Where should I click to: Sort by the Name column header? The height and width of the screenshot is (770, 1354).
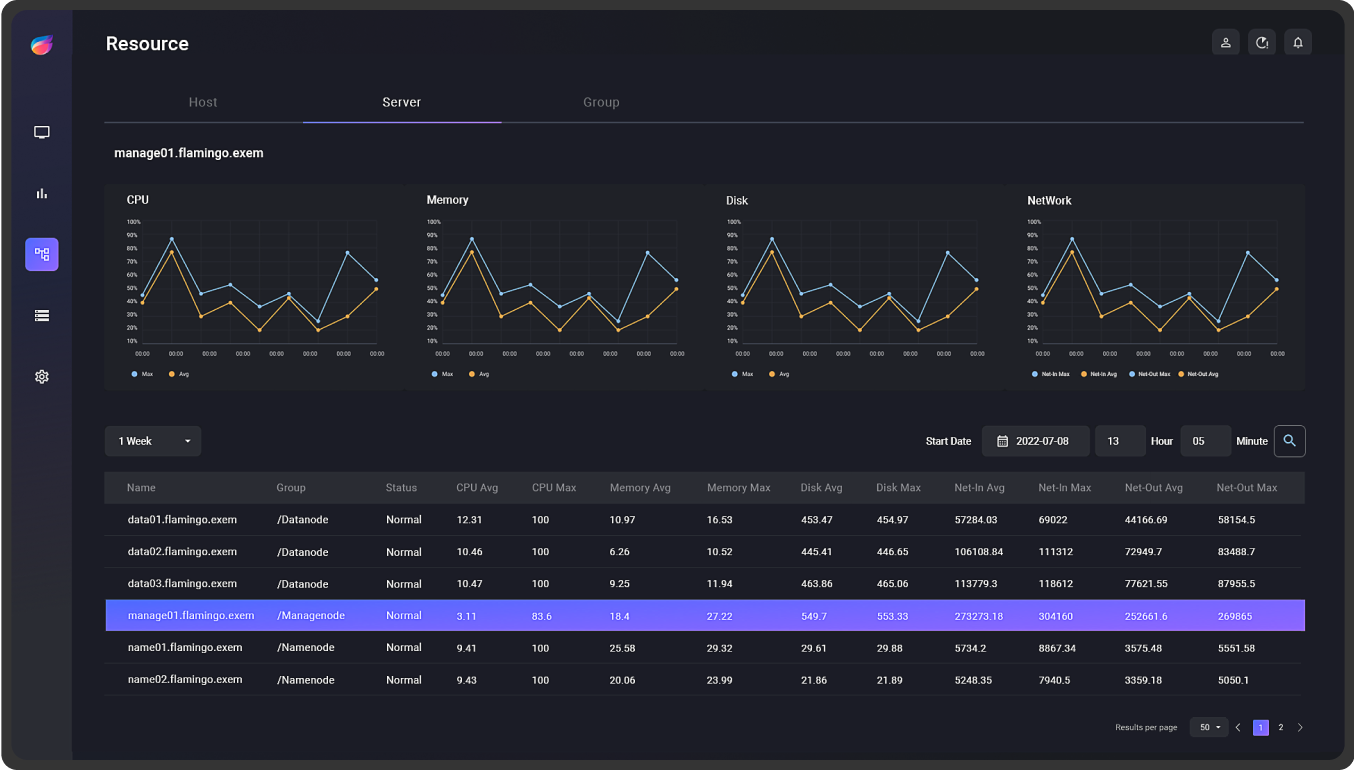point(141,488)
